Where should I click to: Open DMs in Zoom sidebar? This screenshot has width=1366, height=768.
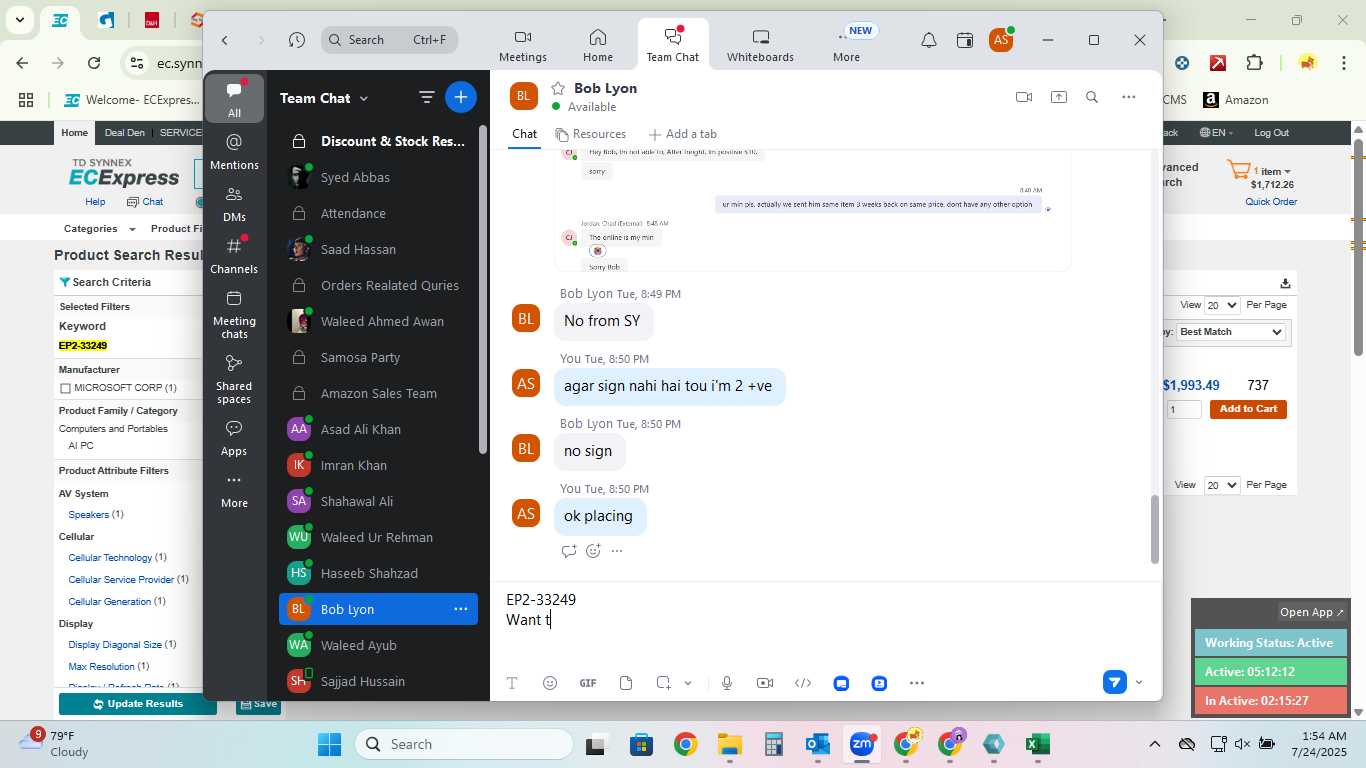click(234, 203)
